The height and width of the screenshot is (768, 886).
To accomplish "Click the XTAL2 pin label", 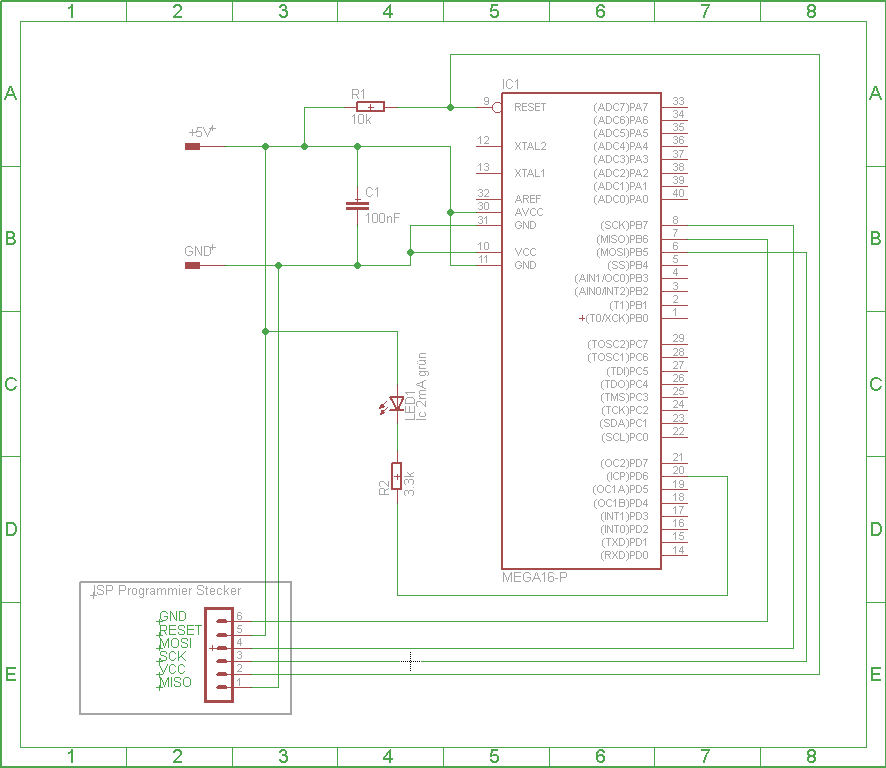I will click(x=530, y=146).
